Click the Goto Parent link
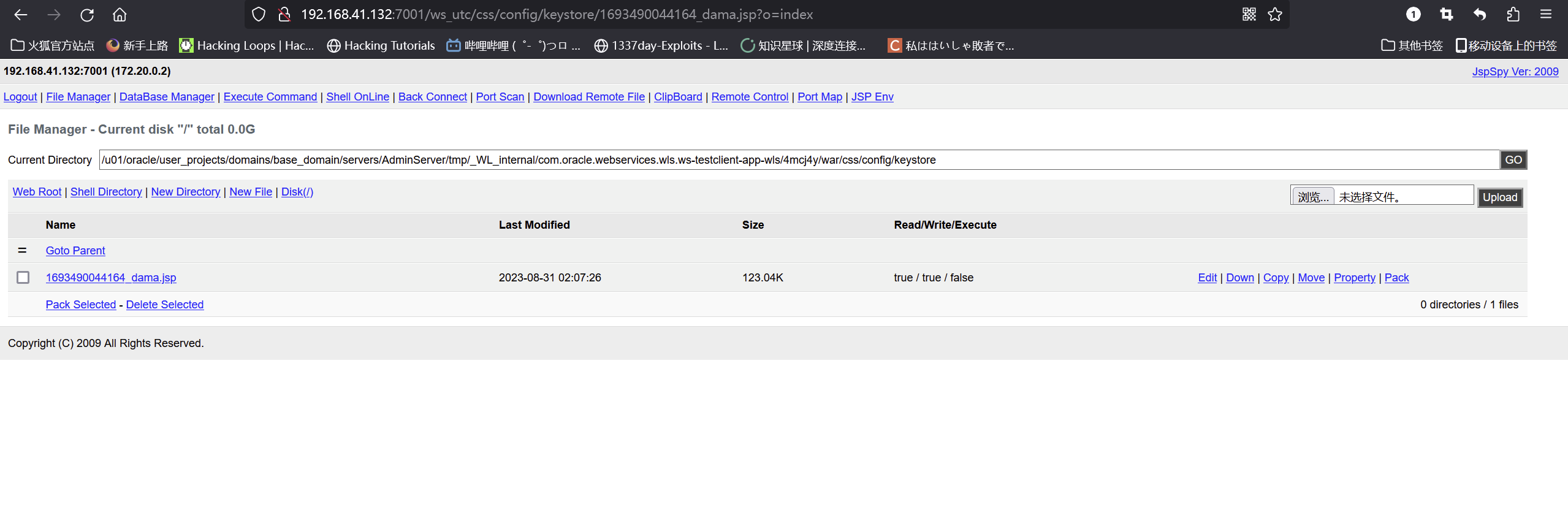Viewport: 1568px width, 507px height. coord(75,251)
